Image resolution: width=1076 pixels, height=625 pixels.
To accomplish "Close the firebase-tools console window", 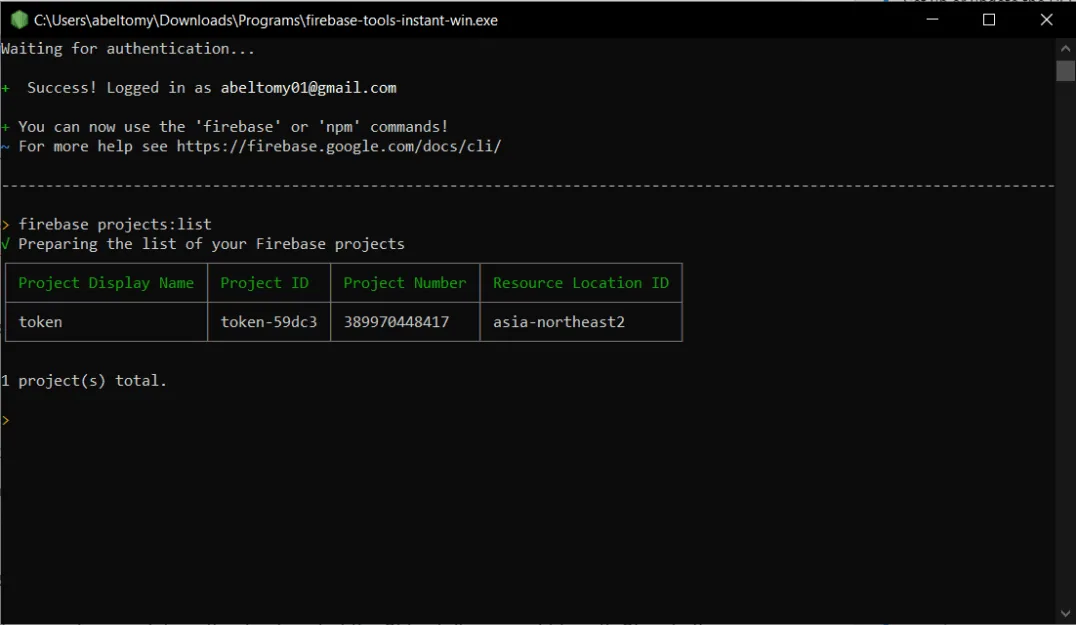I will [1046, 19].
